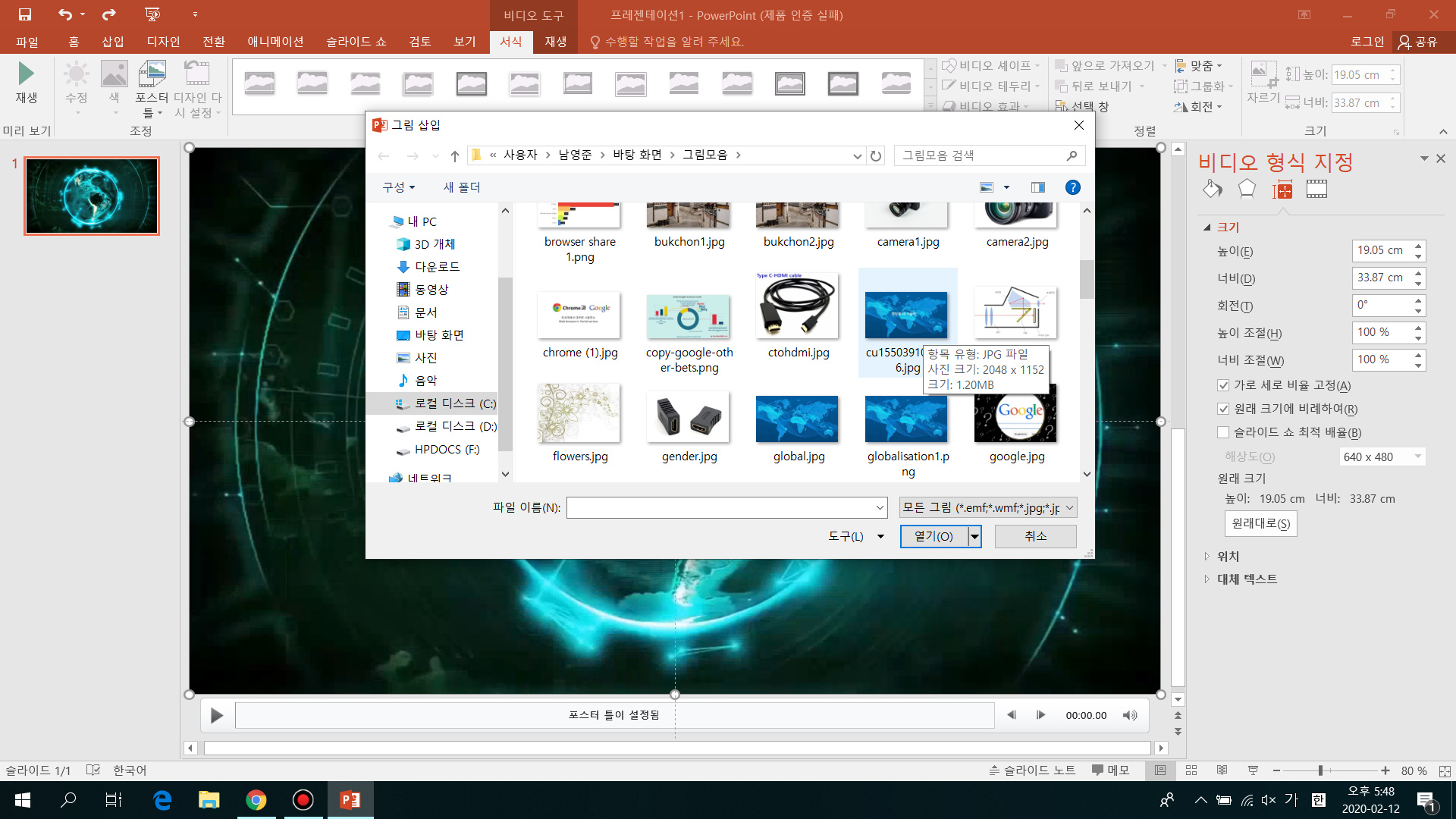Click the help question mark in dialog
This screenshot has width=1456, height=819.
[1072, 187]
